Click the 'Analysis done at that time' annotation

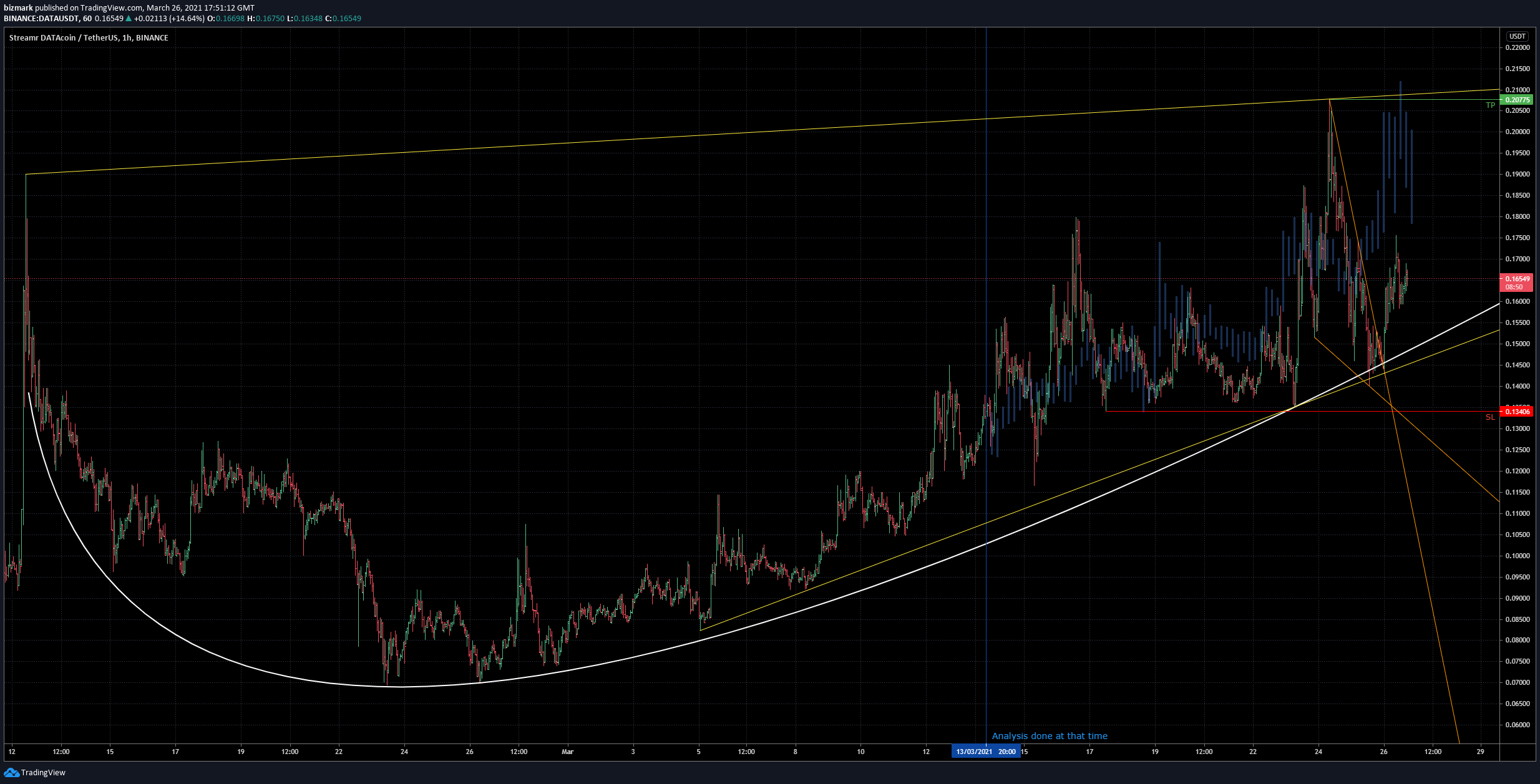point(1050,736)
